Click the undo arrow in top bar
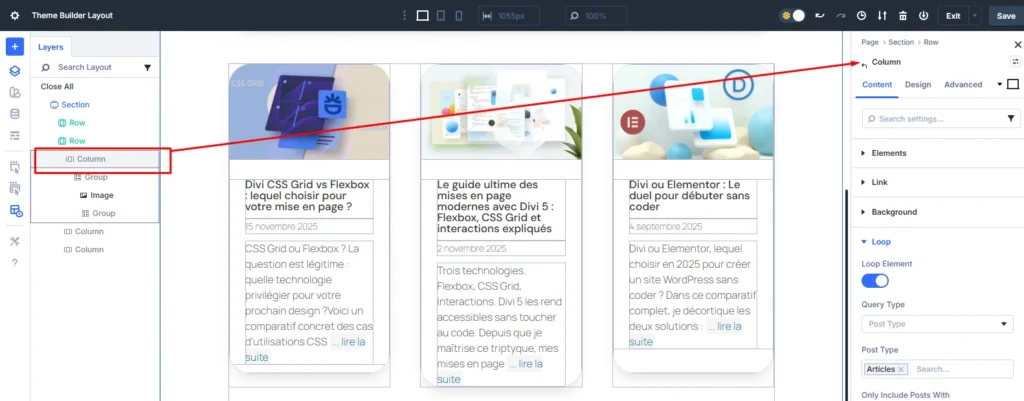The width and height of the screenshot is (1024, 401). pos(820,16)
